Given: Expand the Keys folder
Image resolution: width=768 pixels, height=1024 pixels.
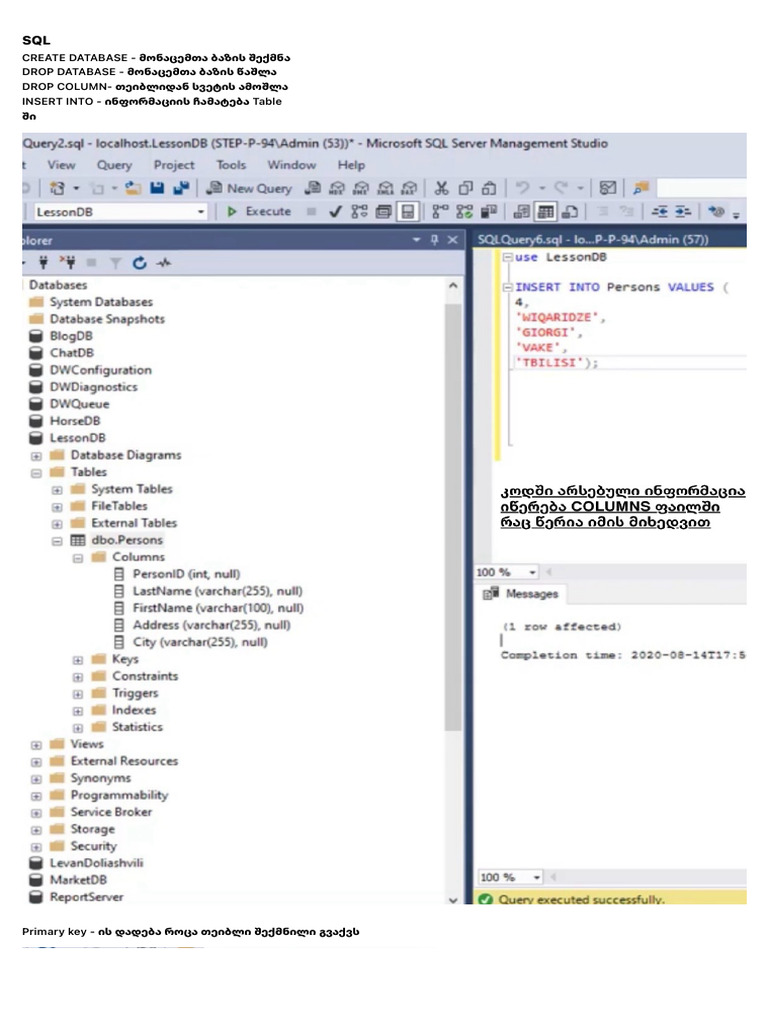Looking at the screenshot, I should click(x=78, y=660).
